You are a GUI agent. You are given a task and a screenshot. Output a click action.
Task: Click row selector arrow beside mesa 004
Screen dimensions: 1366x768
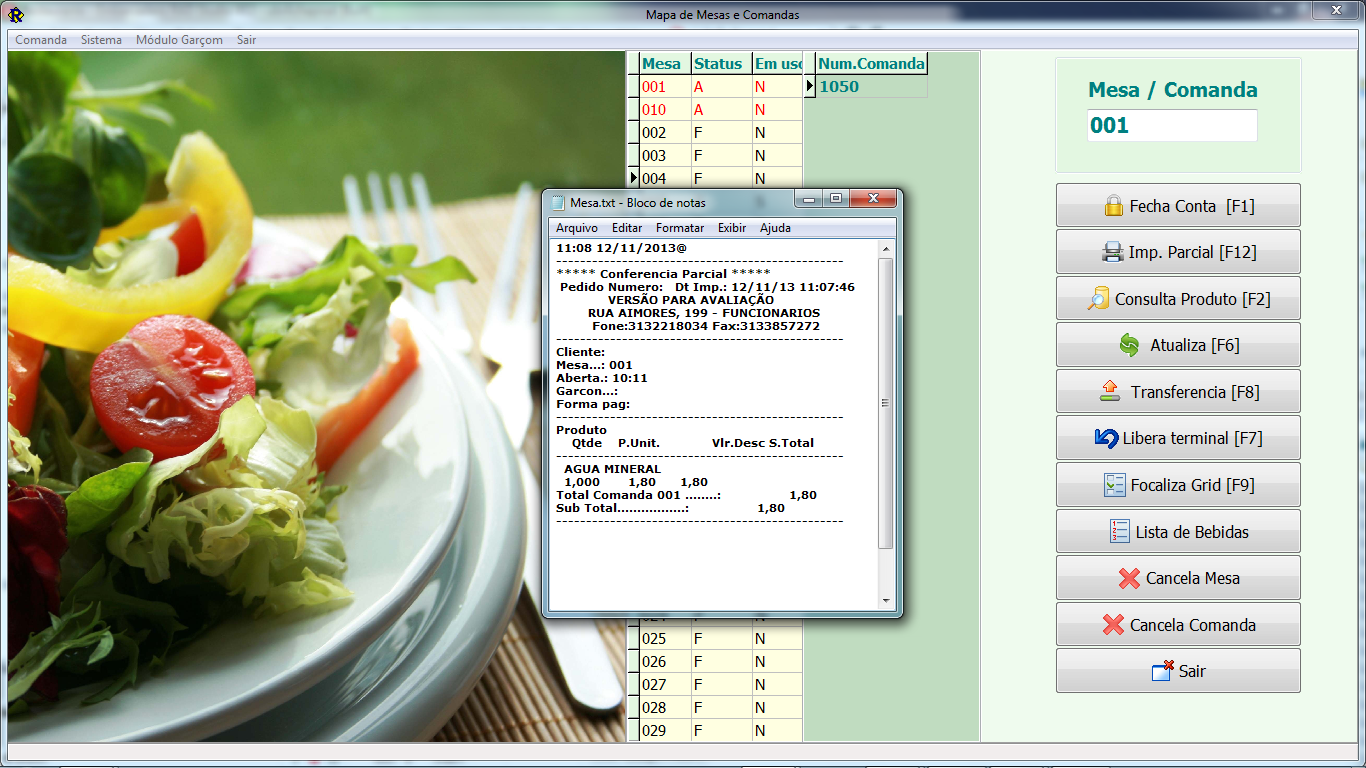pyautogui.click(x=633, y=178)
